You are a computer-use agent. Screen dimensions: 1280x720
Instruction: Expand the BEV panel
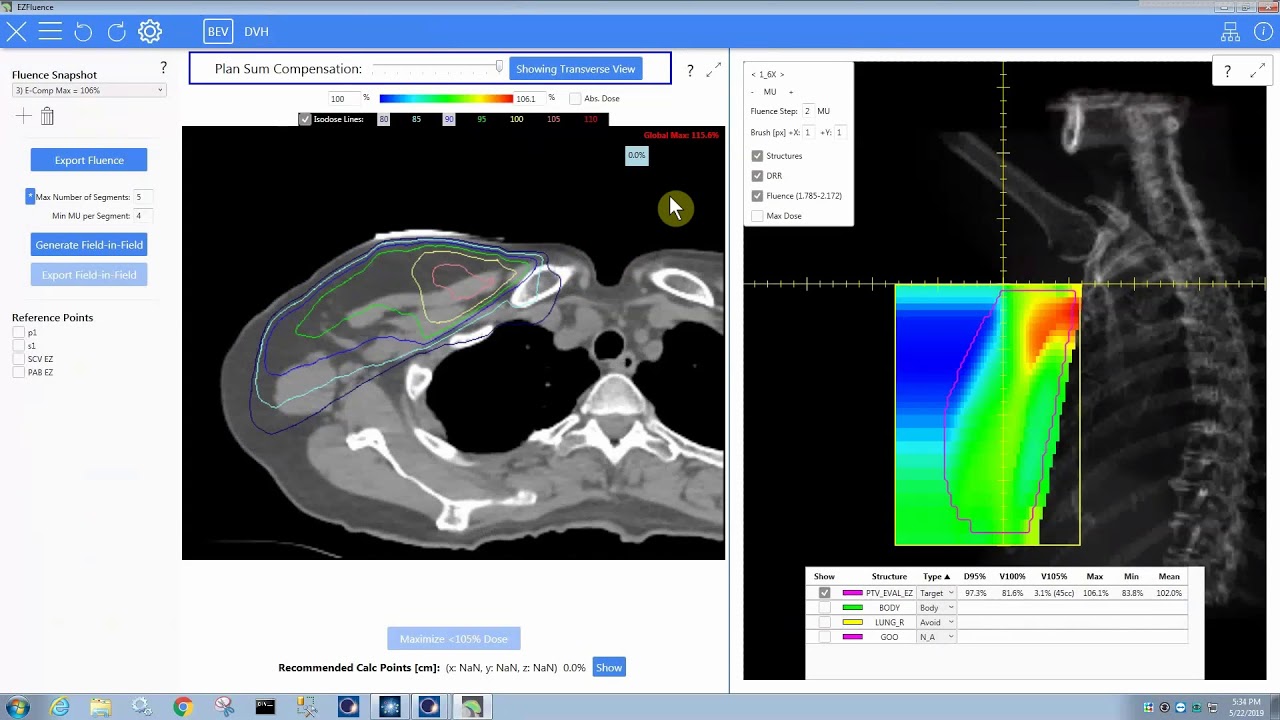click(1256, 71)
